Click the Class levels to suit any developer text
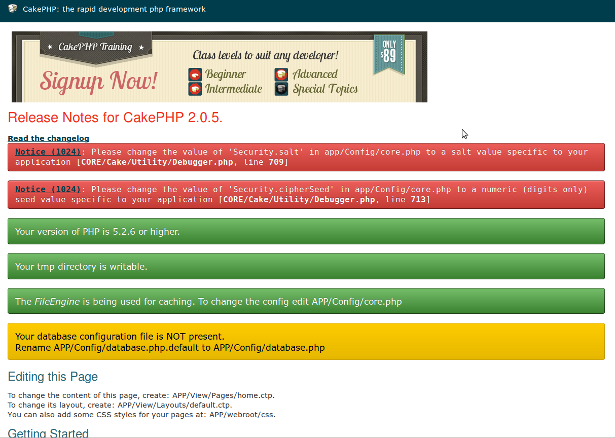This screenshot has height=438, width=615. pyautogui.click(x=264, y=54)
